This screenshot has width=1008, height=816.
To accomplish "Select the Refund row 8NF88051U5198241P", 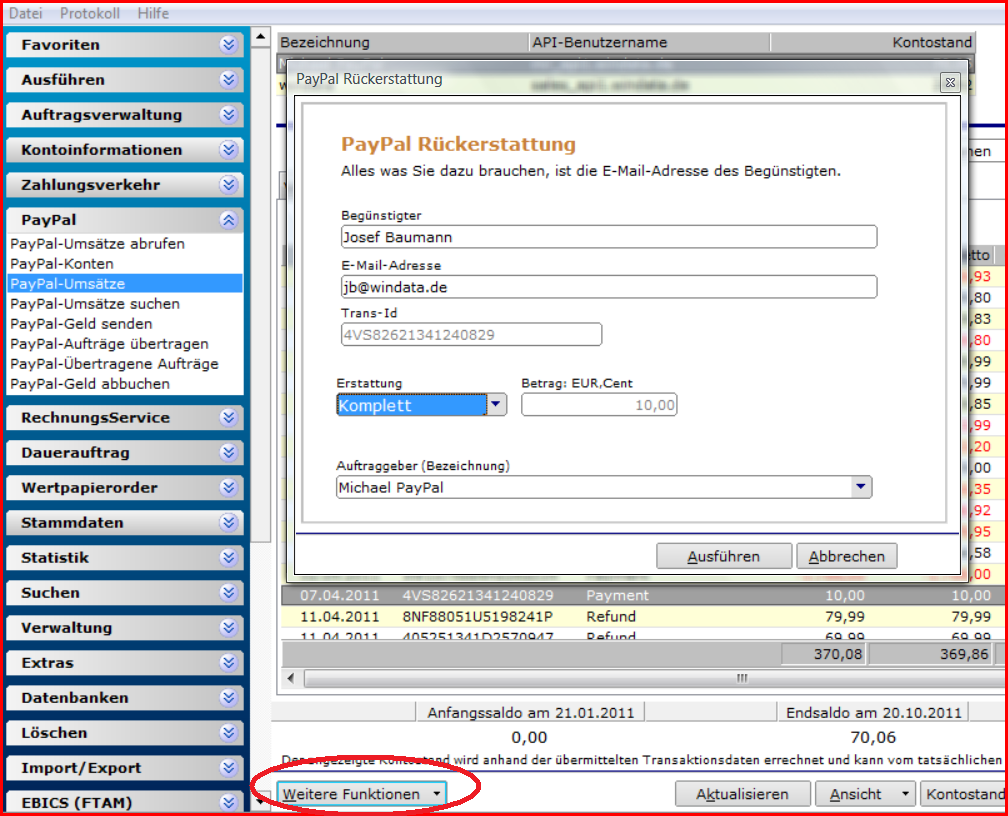I will coord(643,617).
